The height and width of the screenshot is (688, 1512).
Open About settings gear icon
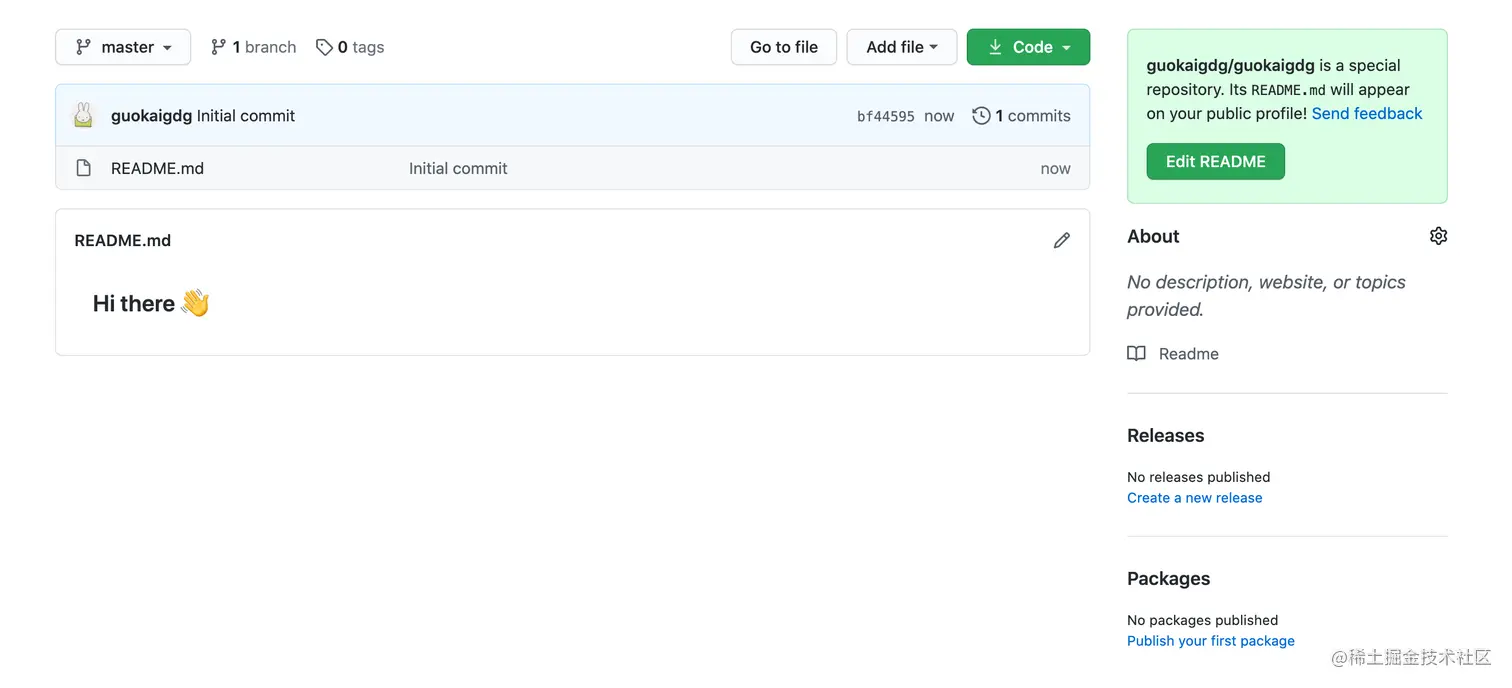1438,236
